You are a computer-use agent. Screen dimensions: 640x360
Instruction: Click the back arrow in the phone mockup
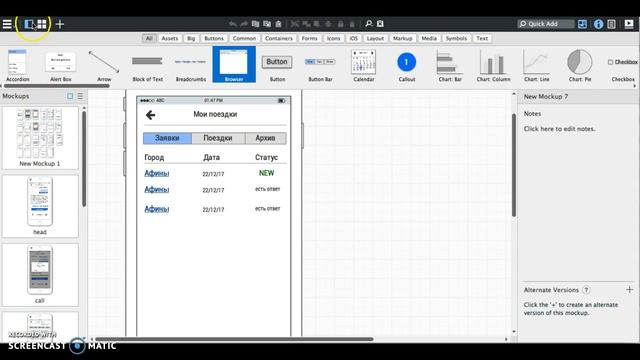150,115
